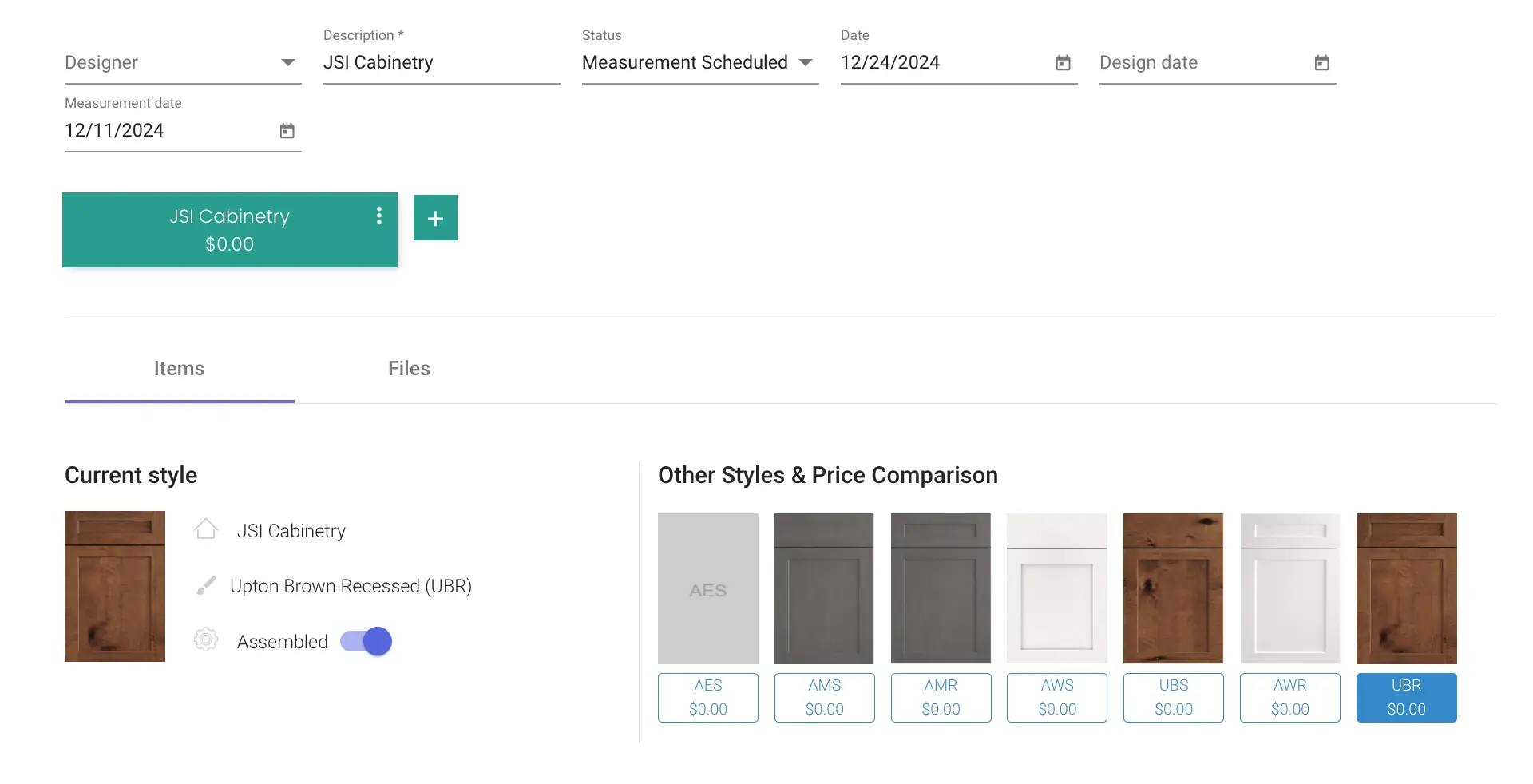The image size is (1533, 784).
Task: Click the AMR gray recessed door thumbnail
Action: (x=941, y=588)
